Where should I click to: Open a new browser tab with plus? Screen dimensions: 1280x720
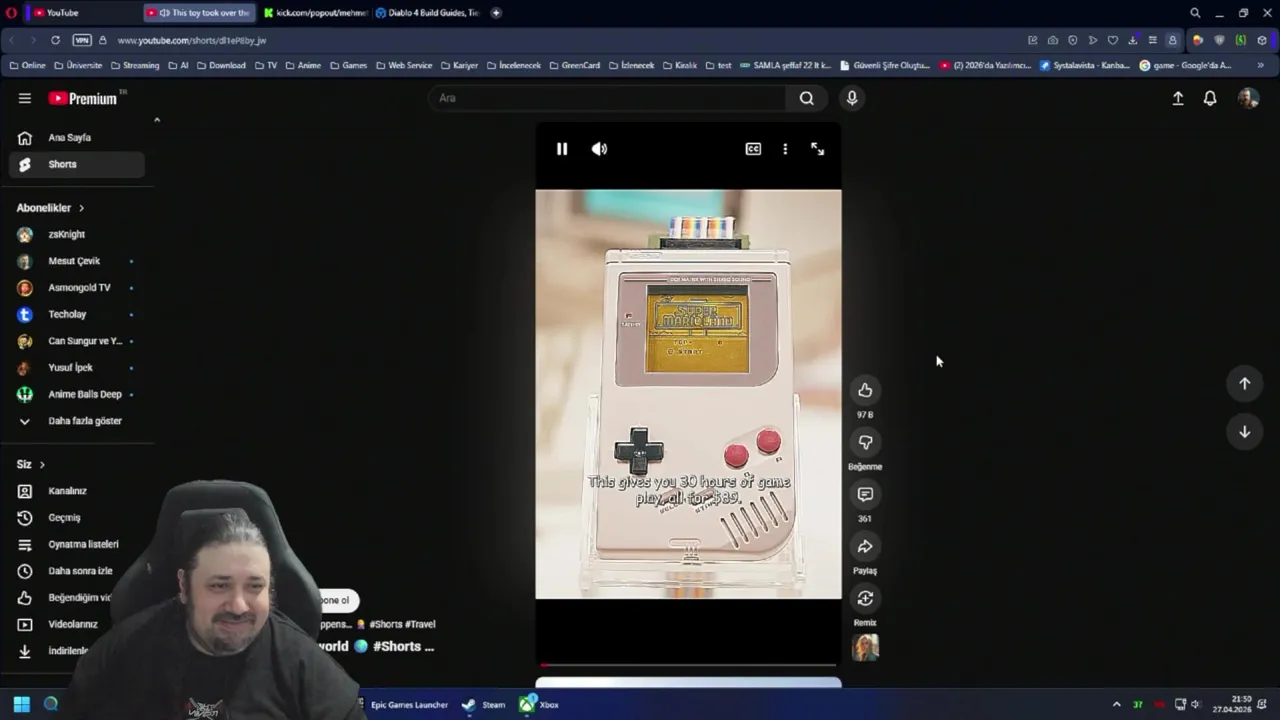click(x=496, y=13)
